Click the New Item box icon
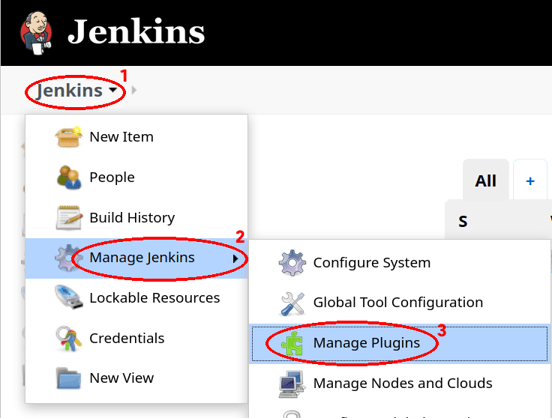Screen dimensions: 552x418 click(x=69, y=137)
